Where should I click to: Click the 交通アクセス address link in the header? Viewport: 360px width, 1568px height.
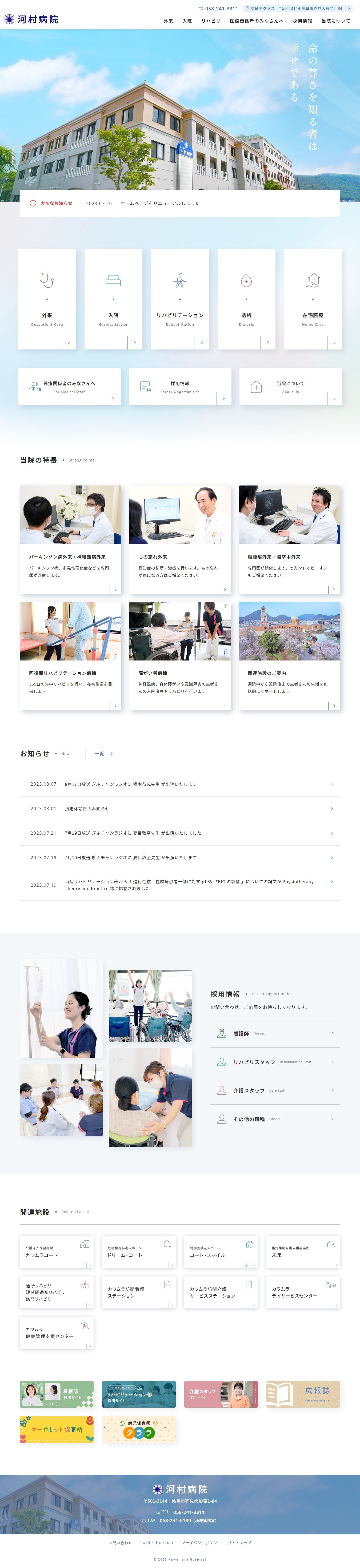[297, 9]
